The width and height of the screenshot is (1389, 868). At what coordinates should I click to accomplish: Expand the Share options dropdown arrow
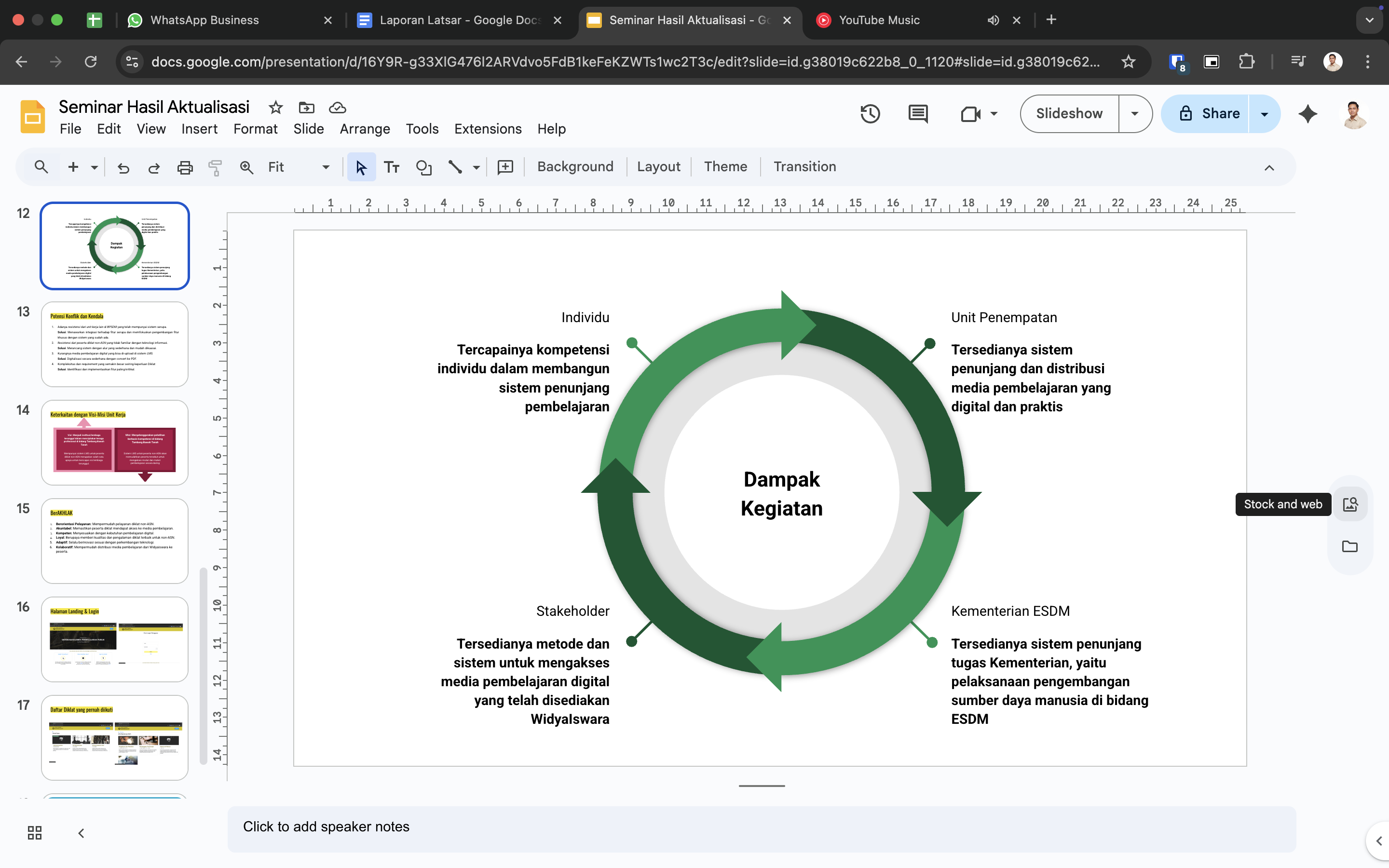tap(1264, 114)
